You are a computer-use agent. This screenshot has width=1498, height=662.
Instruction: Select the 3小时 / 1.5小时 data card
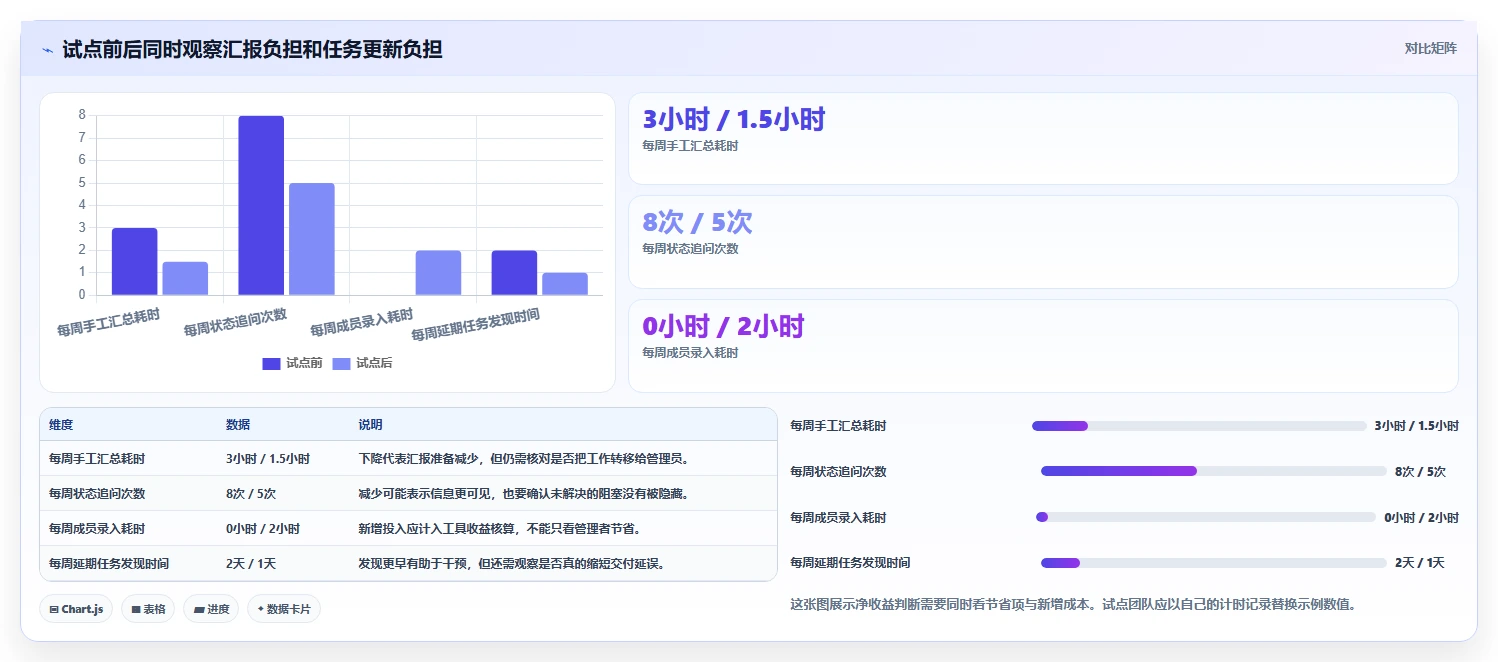coord(1043,139)
